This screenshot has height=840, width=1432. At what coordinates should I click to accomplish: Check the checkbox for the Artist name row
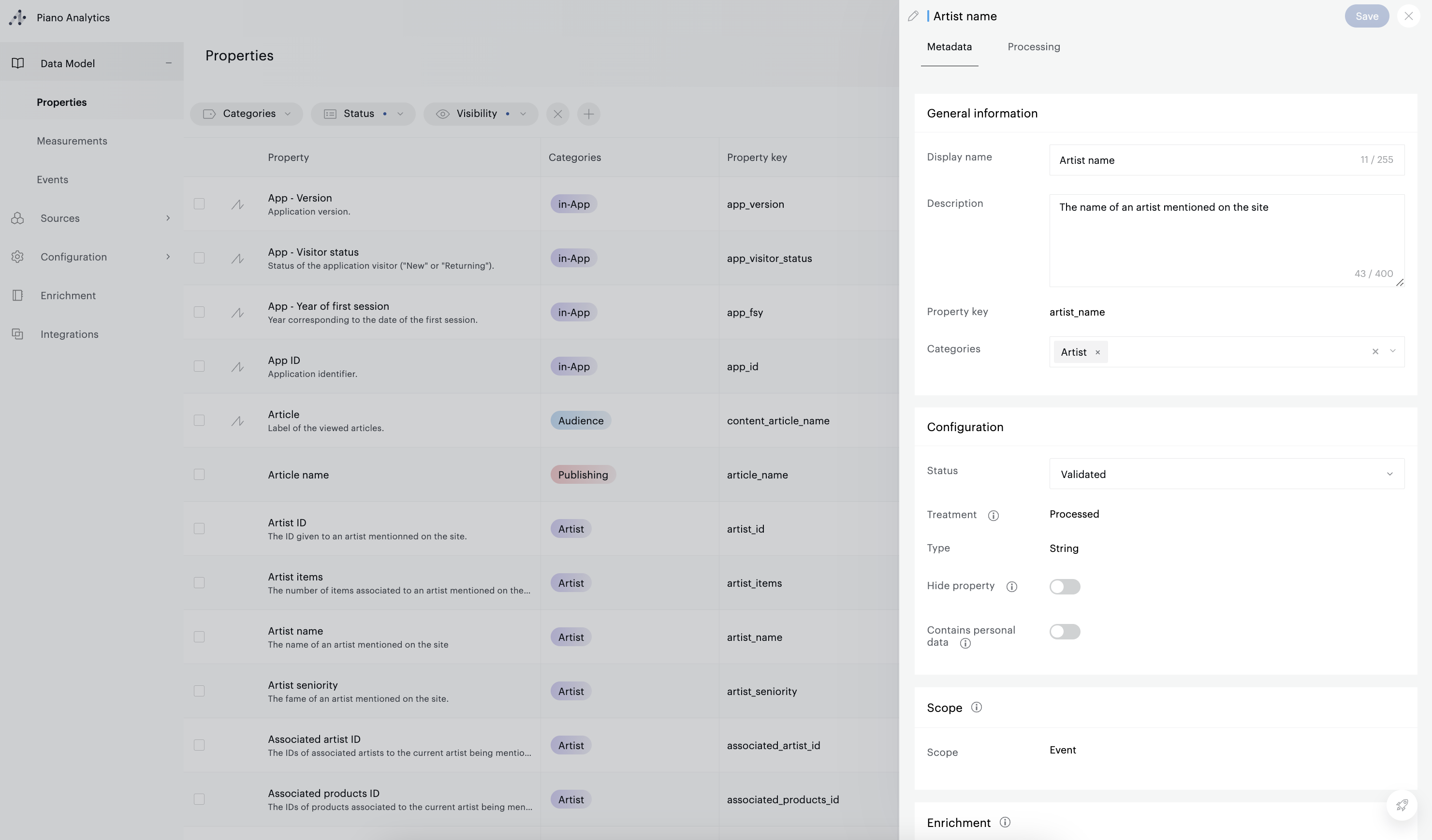[x=200, y=637]
